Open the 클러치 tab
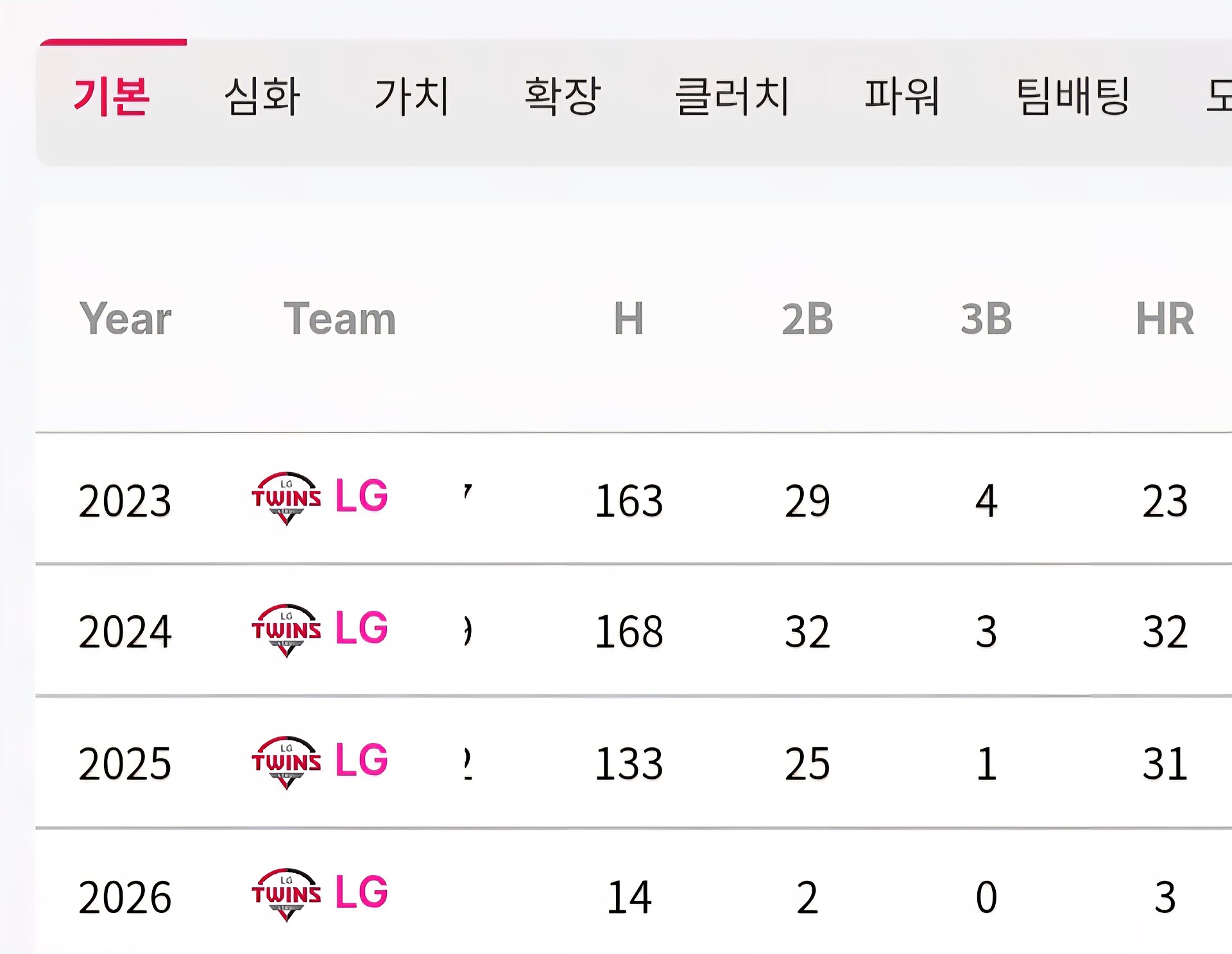Viewport: 1232px width, 954px height. point(732,96)
